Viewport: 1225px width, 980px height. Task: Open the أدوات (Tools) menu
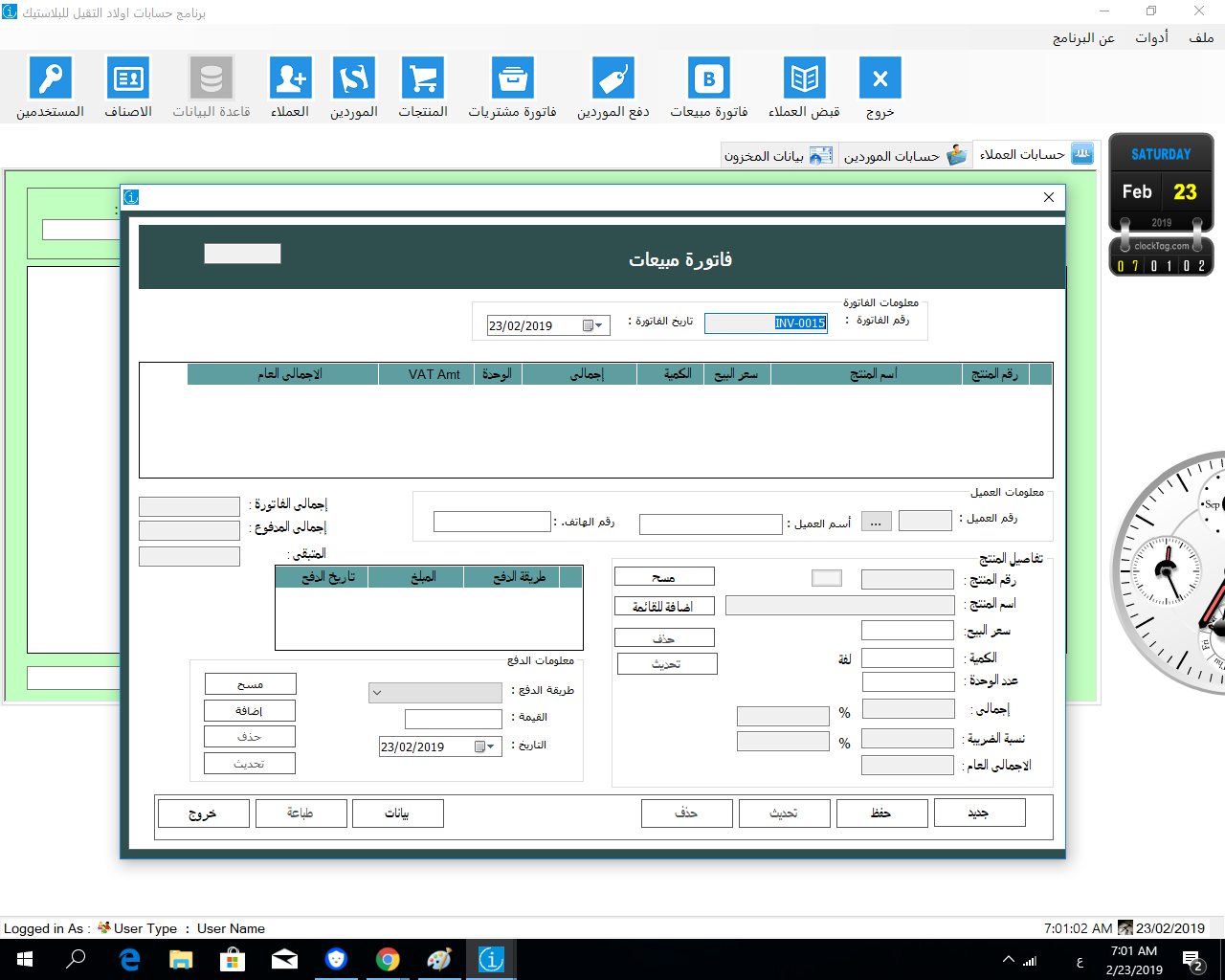(1151, 37)
